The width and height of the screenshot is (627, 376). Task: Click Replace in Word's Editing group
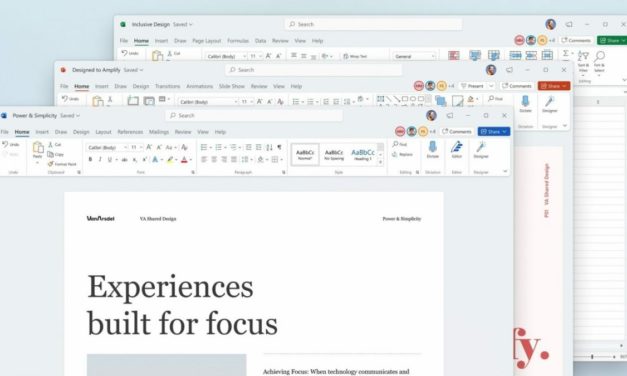(x=402, y=154)
